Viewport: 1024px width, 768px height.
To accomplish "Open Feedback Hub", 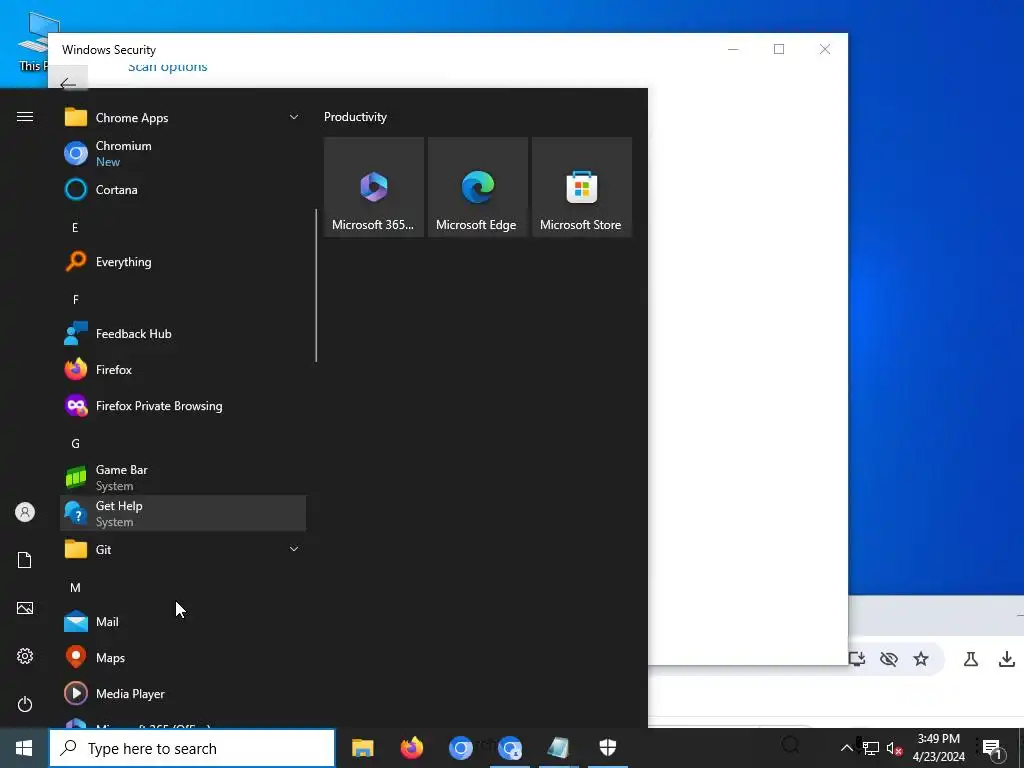I will tap(183, 334).
